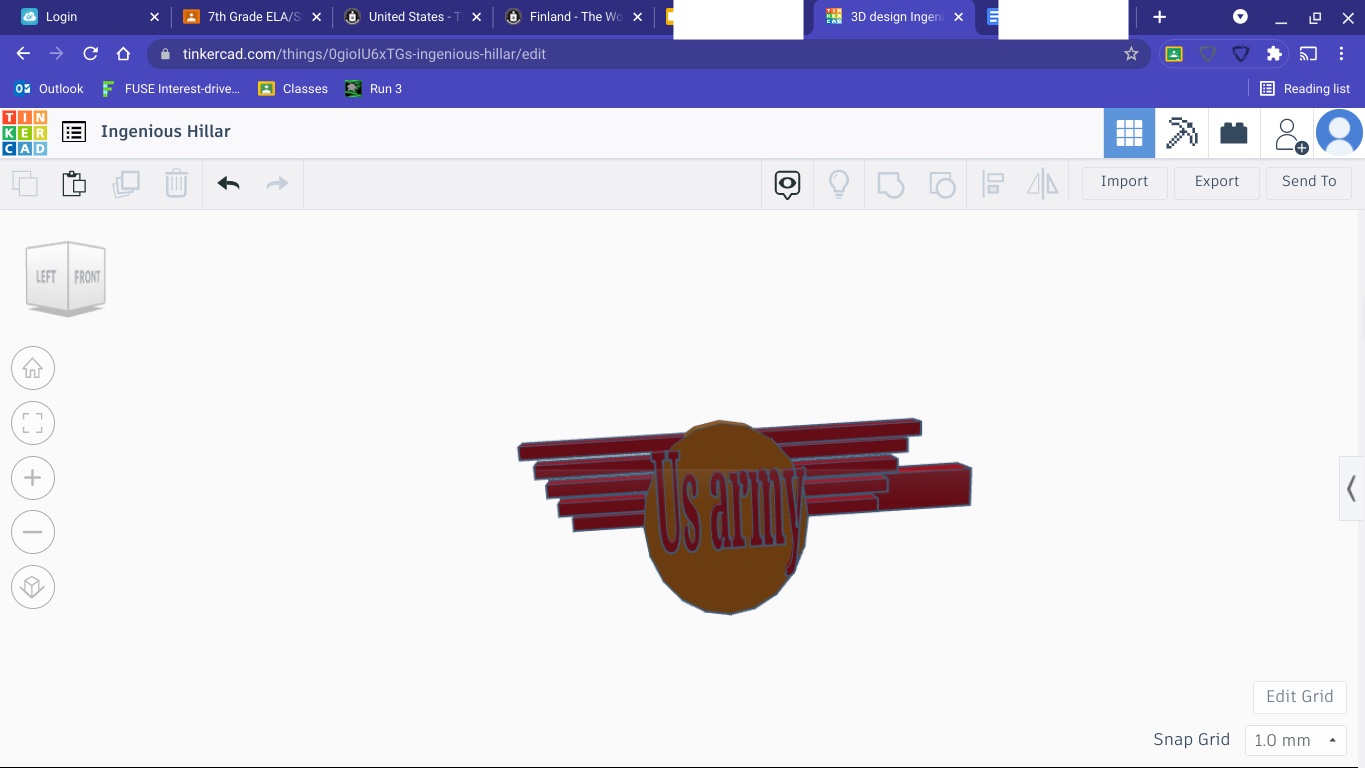Go to browser home page
Screen dimensions: 1365x768
[123, 54]
